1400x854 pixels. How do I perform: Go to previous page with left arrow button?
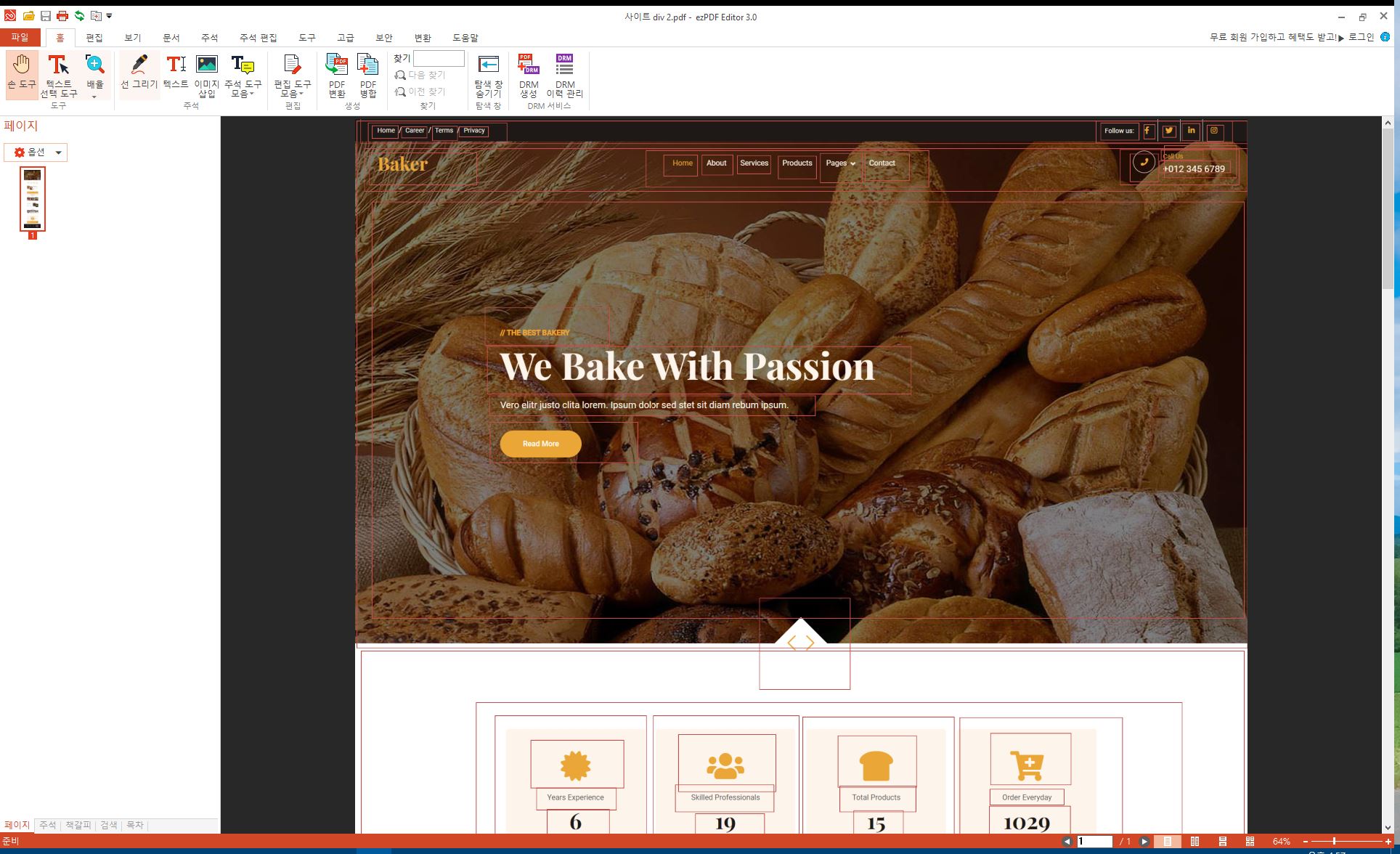[x=1067, y=842]
